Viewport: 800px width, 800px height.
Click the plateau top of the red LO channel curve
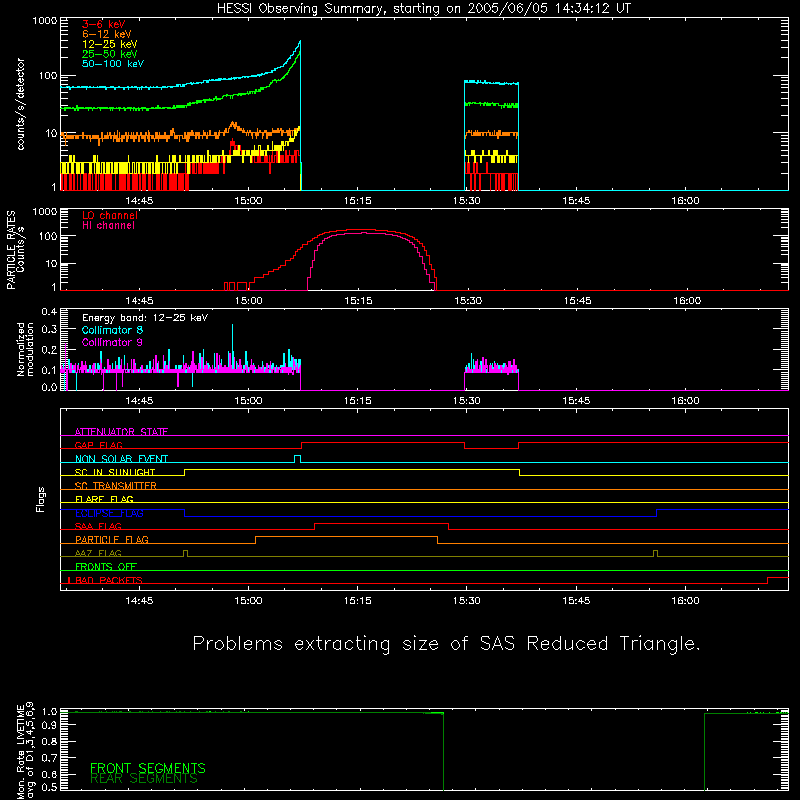coord(360,230)
